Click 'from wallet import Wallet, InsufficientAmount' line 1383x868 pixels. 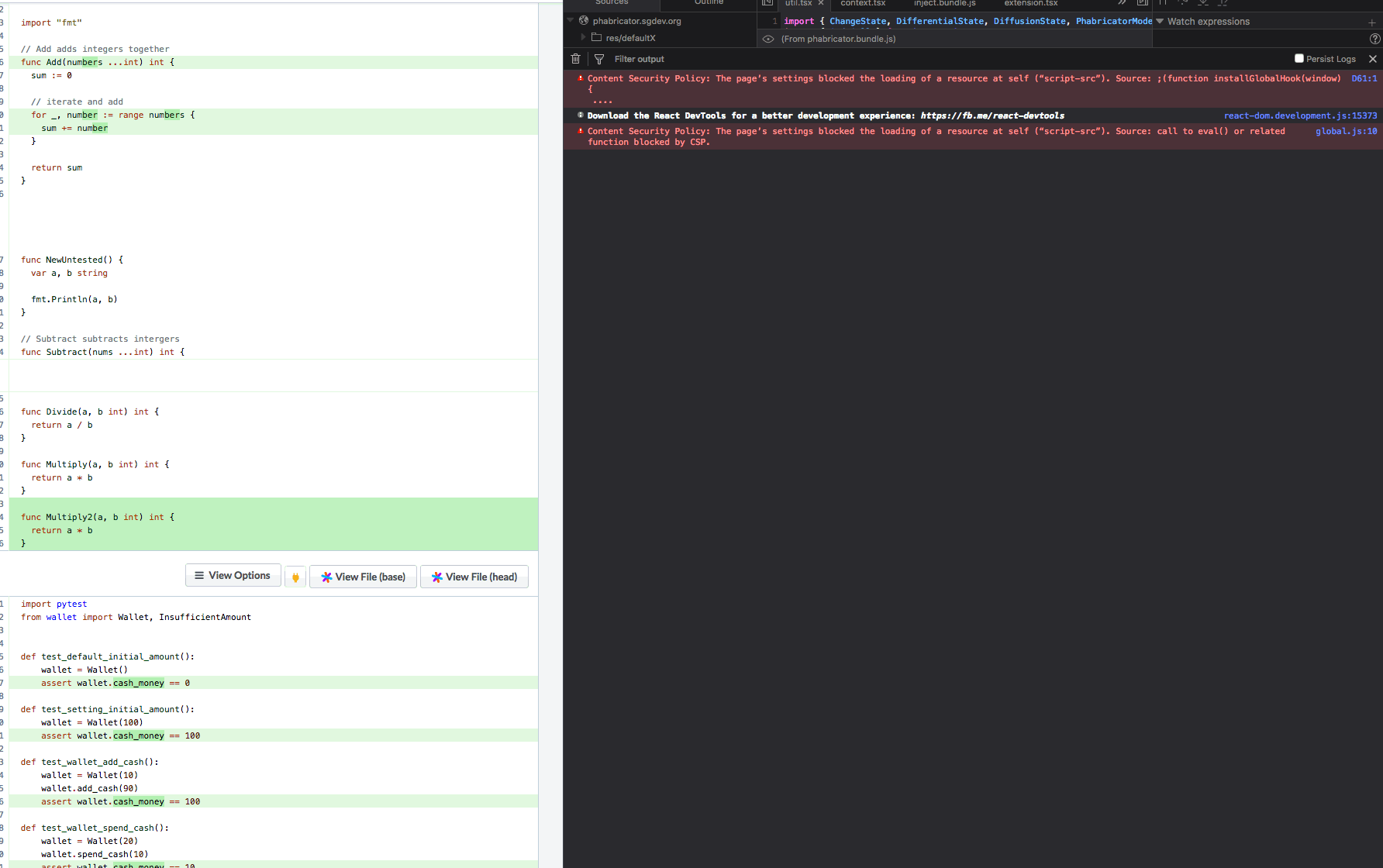click(136, 617)
